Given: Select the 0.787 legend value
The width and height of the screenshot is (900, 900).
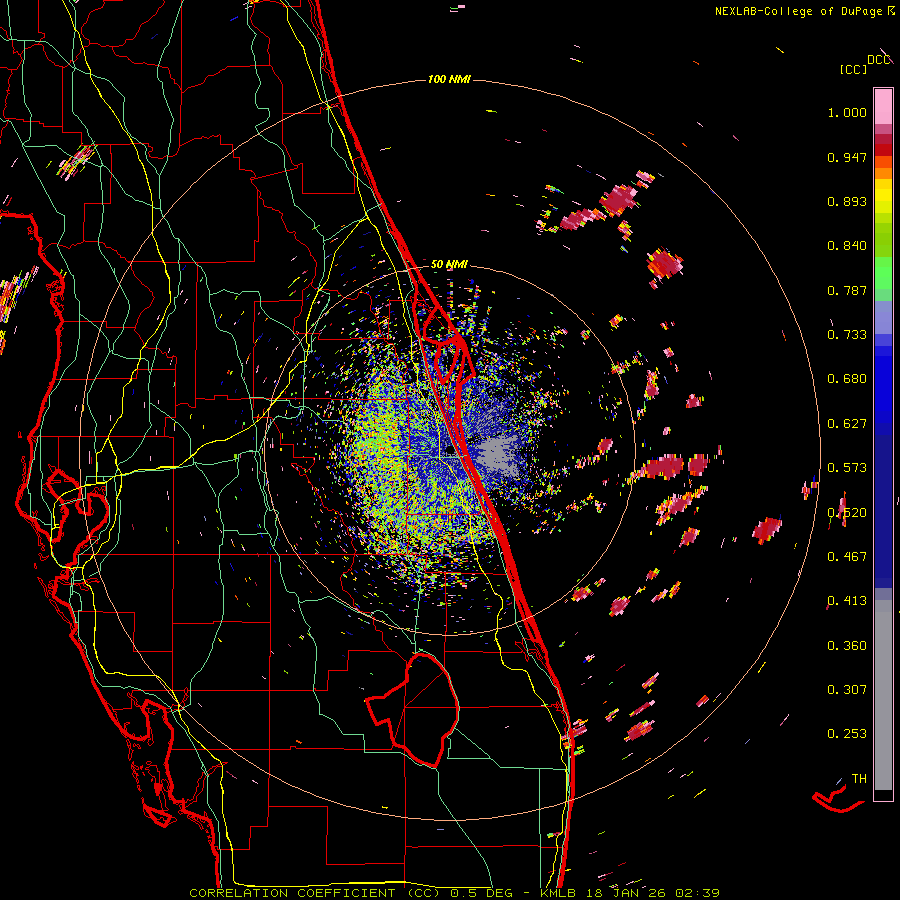Looking at the screenshot, I should [847, 290].
